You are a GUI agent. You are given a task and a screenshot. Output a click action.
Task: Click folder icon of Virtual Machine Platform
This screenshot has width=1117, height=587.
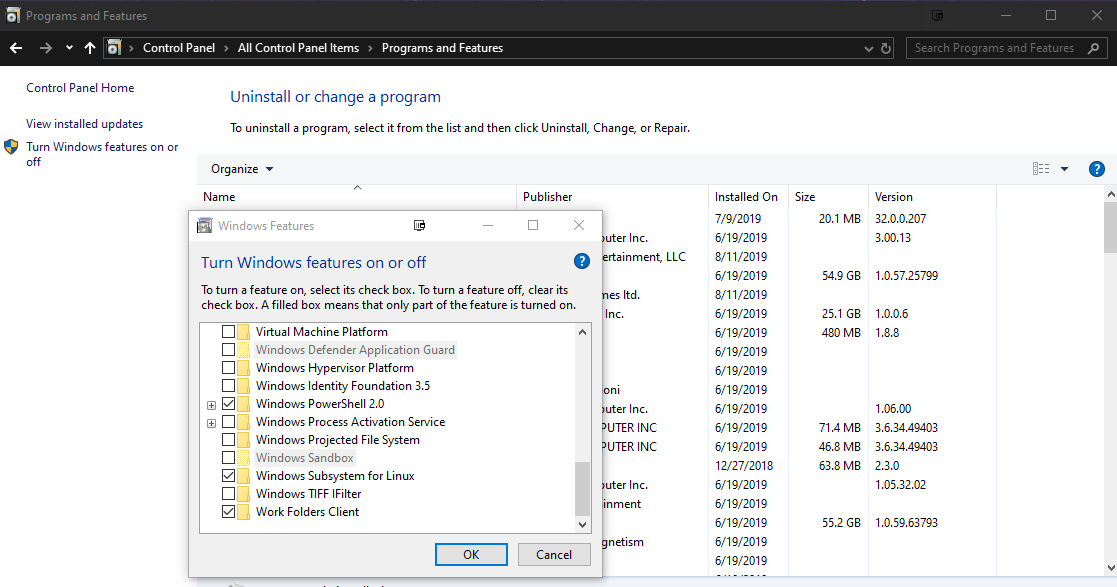point(244,331)
